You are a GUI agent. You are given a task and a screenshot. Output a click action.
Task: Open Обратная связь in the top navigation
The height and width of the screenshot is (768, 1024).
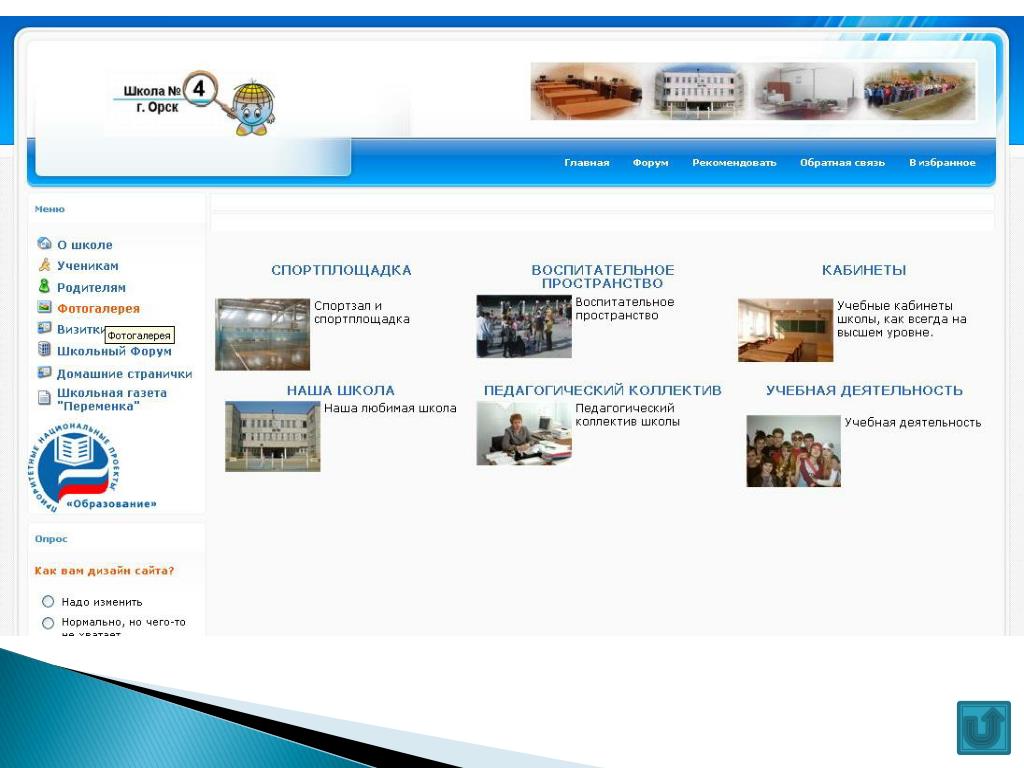point(842,163)
